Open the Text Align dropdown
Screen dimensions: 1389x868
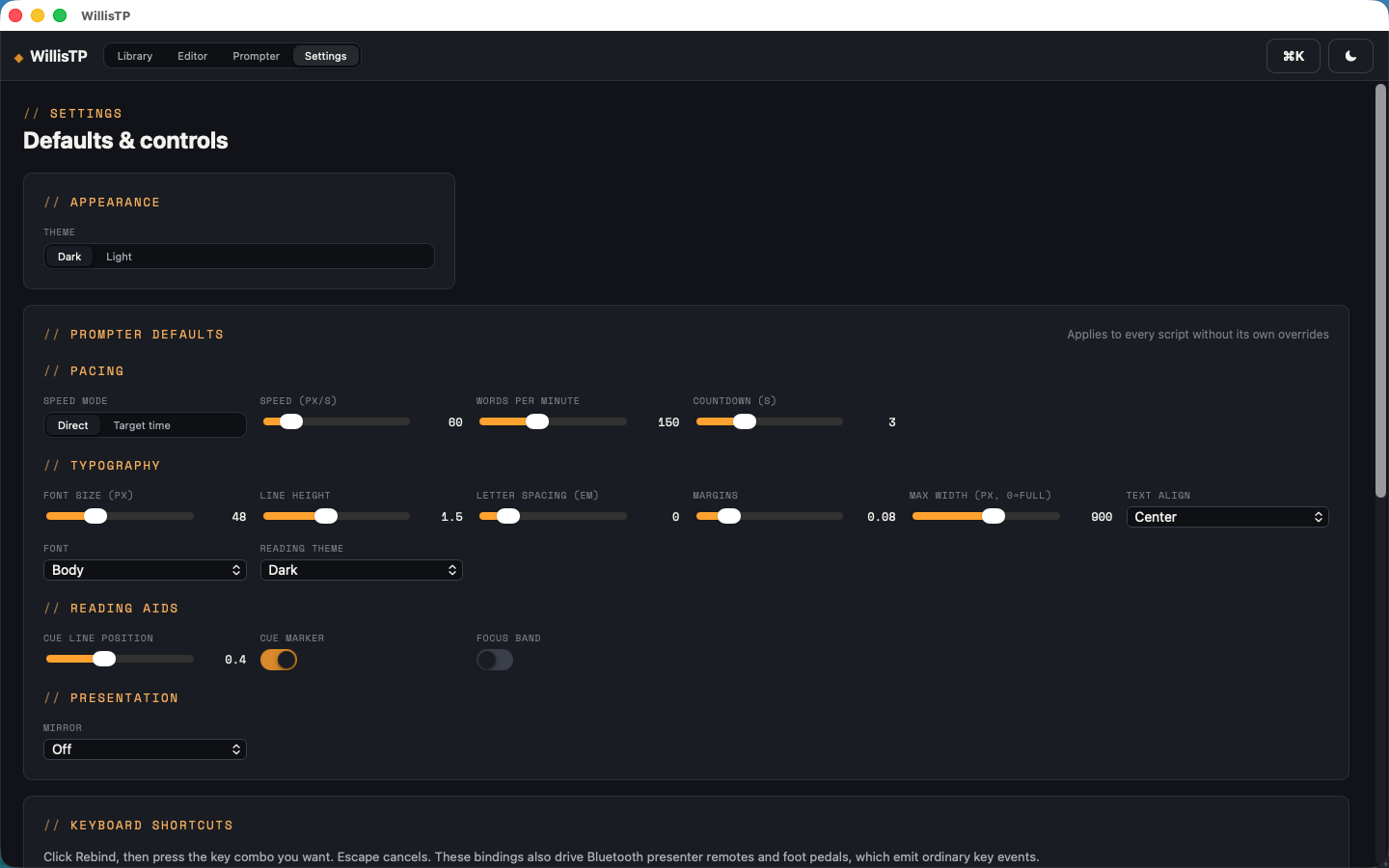1227,517
